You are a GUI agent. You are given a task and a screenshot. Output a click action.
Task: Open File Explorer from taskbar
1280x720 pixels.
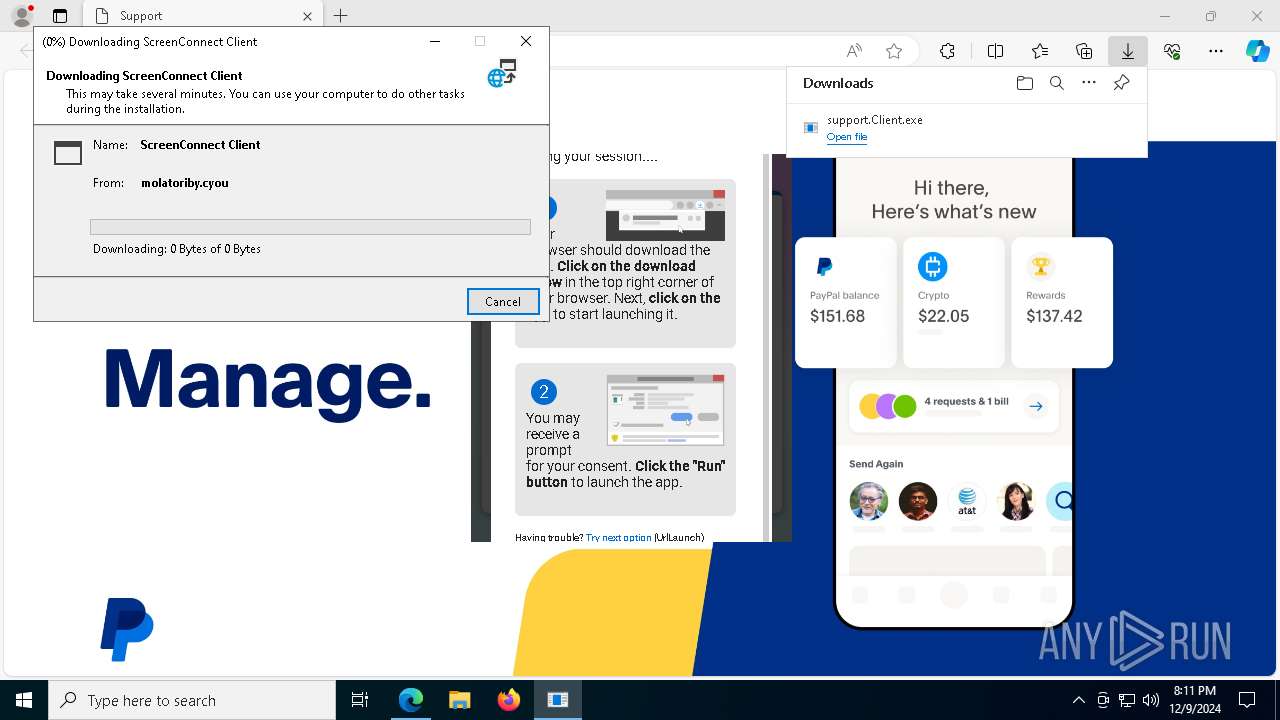pyautogui.click(x=459, y=700)
